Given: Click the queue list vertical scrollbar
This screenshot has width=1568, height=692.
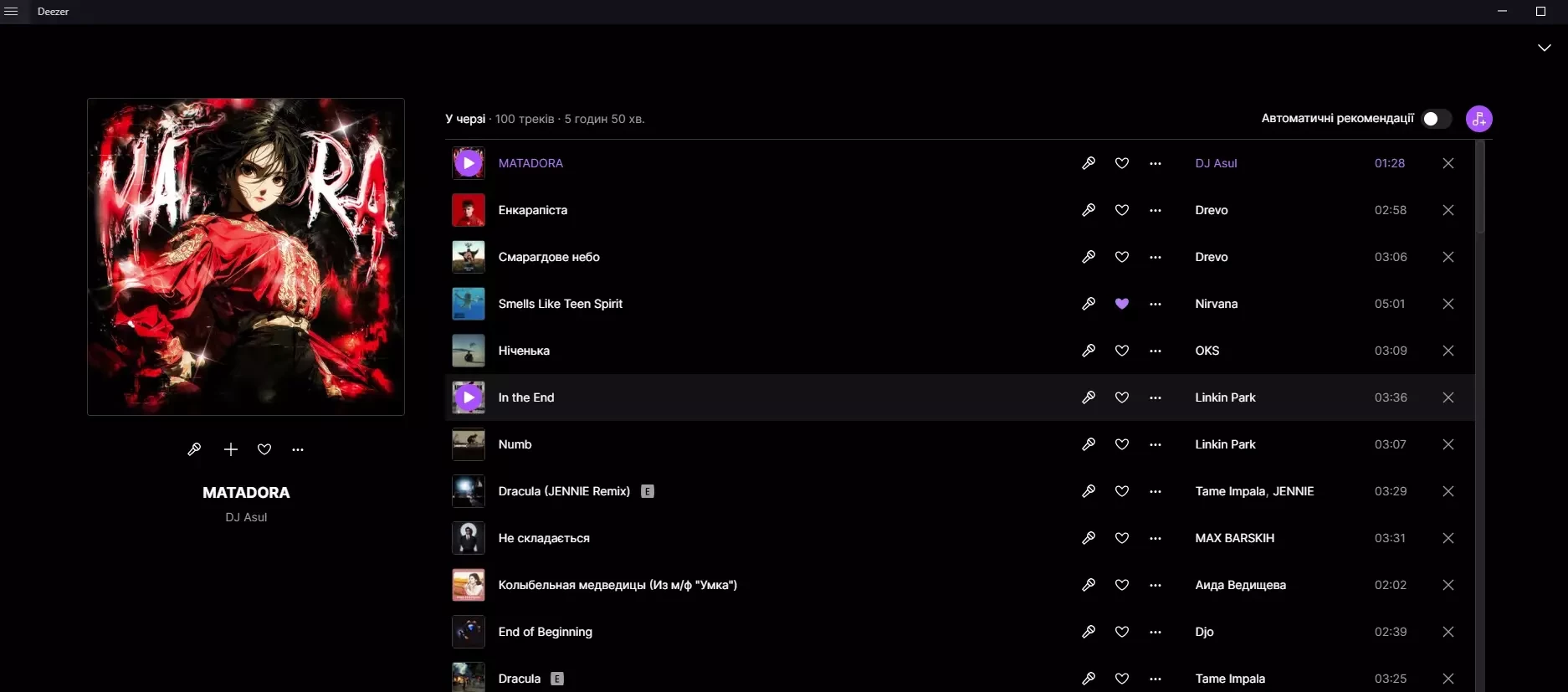Looking at the screenshot, I should (1479, 187).
